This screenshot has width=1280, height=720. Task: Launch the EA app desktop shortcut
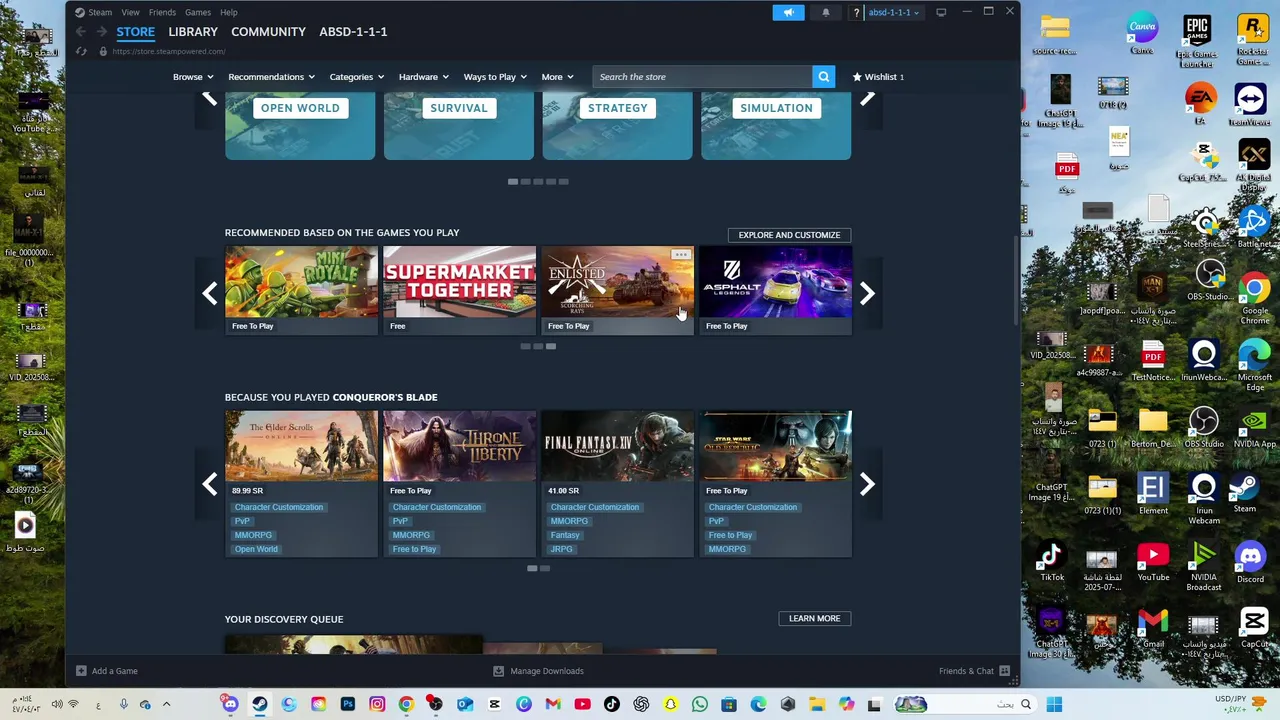(1200, 105)
